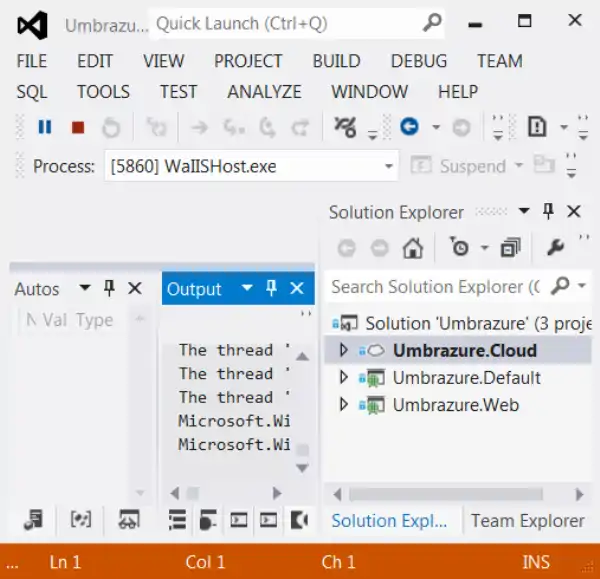Open the Pending Changes Filter dropdown arrow
The image size is (600, 579).
[485, 248]
